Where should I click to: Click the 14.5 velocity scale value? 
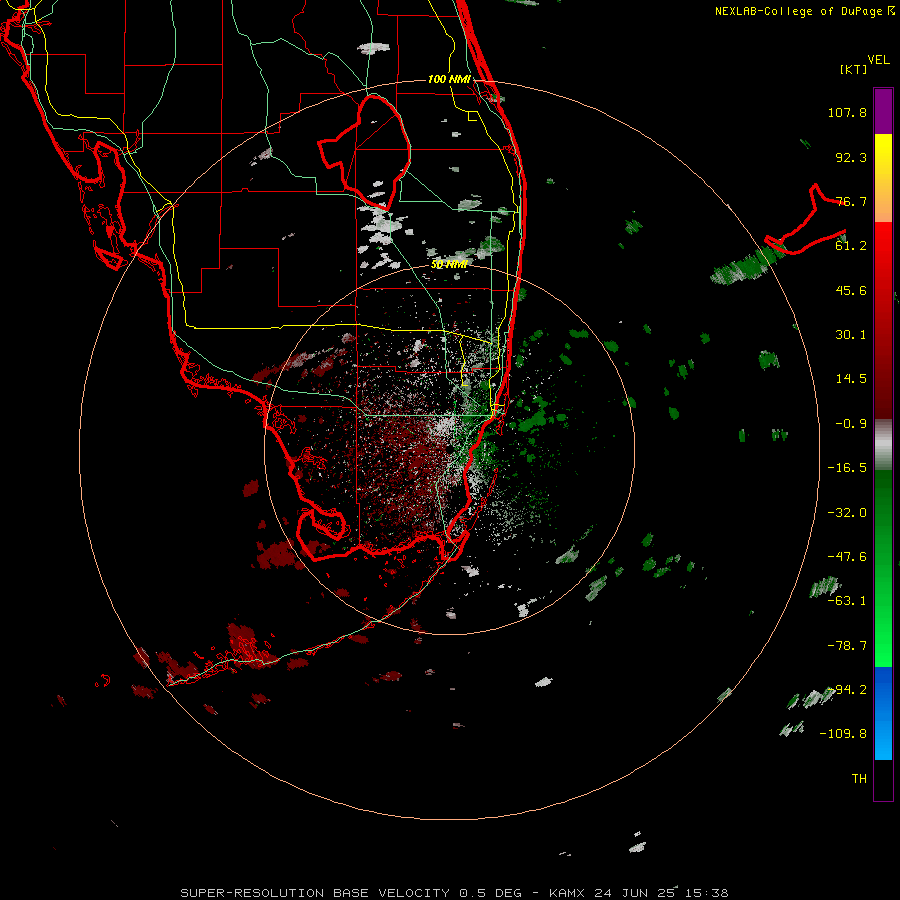(x=851, y=379)
